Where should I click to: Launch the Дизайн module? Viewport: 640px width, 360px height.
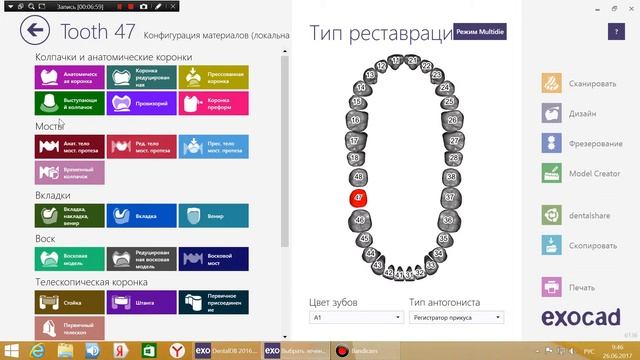[x=569, y=113]
